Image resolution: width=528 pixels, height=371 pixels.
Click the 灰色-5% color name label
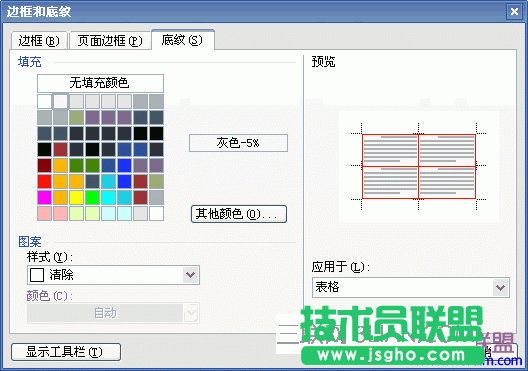[238, 143]
